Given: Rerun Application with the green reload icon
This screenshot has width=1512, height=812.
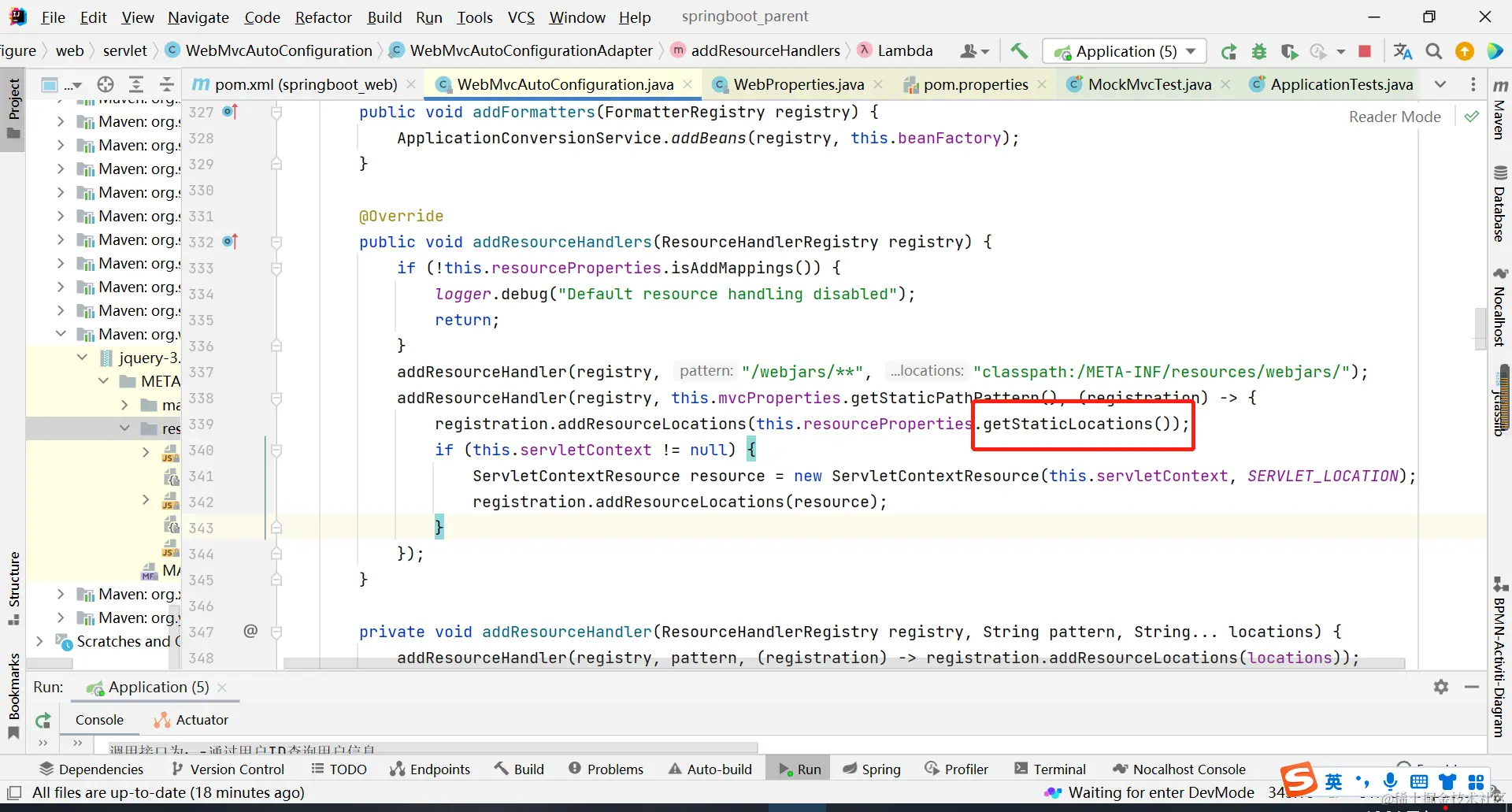Looking at the screenshot, I should click(x=1228, y=52).
